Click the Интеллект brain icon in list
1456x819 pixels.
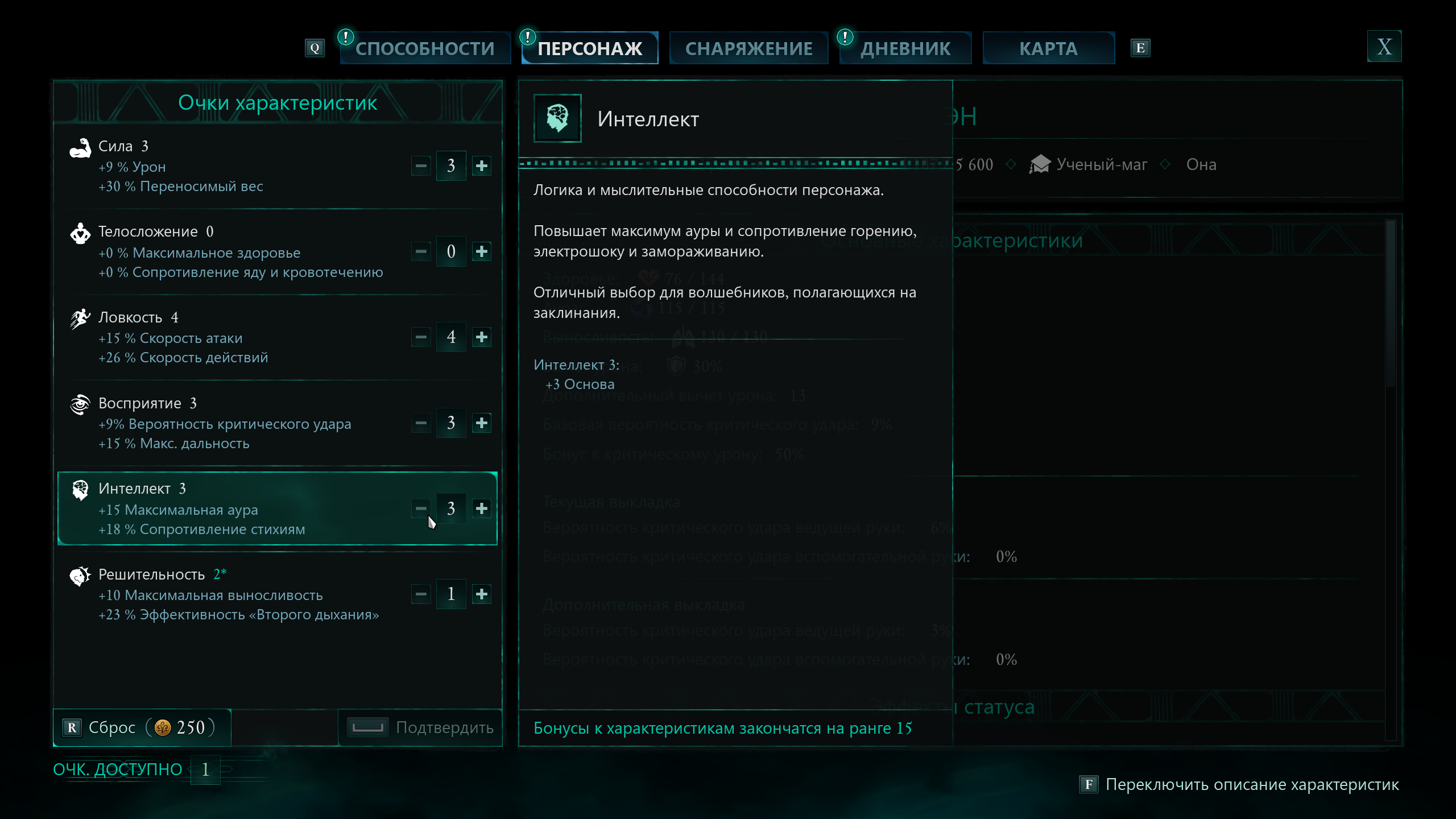click(80, 490)
